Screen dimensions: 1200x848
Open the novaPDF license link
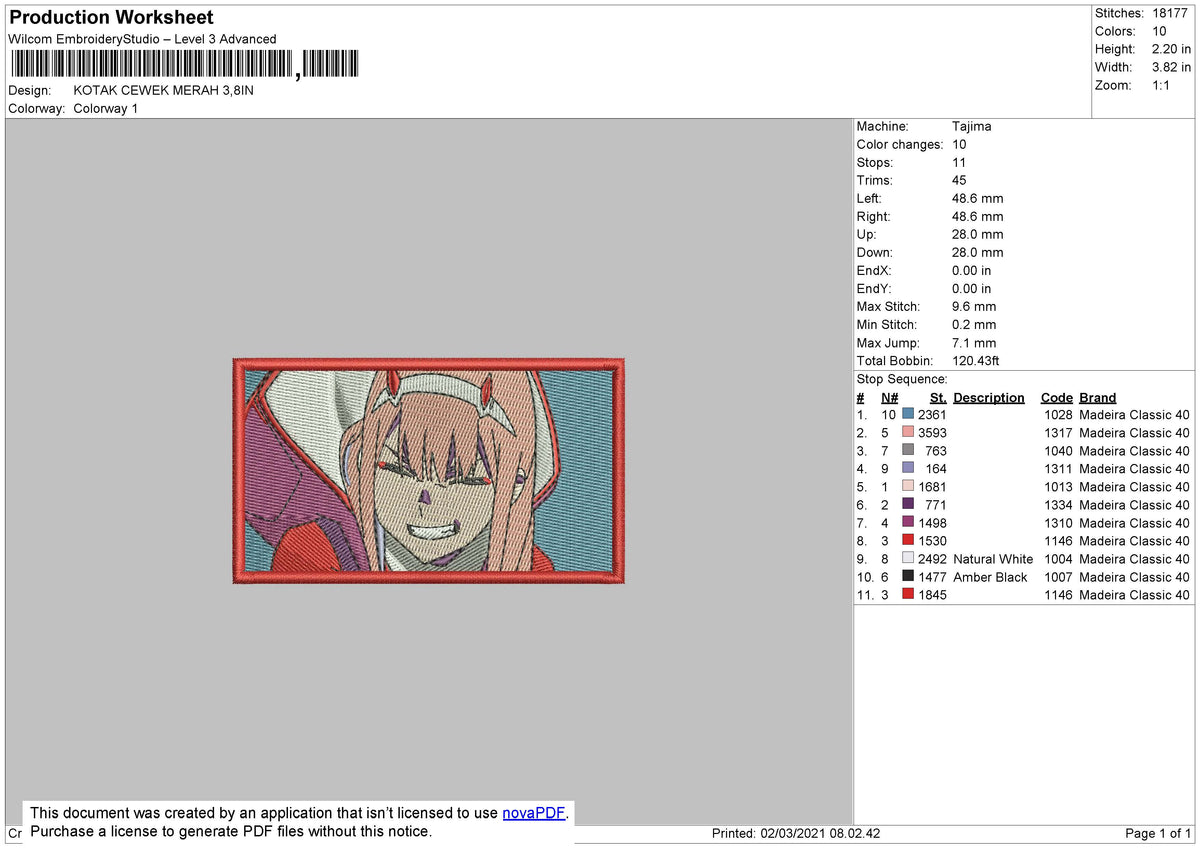coord(534,813)
